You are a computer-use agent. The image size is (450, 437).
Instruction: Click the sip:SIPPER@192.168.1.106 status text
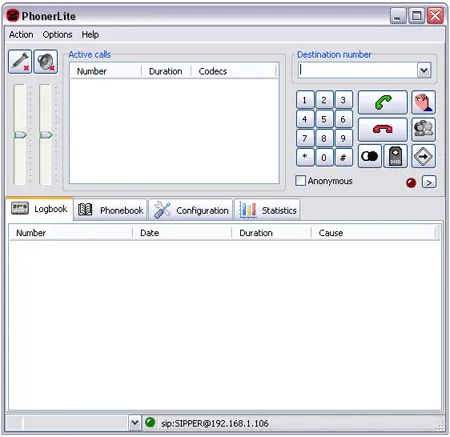(x=215, y=424)
